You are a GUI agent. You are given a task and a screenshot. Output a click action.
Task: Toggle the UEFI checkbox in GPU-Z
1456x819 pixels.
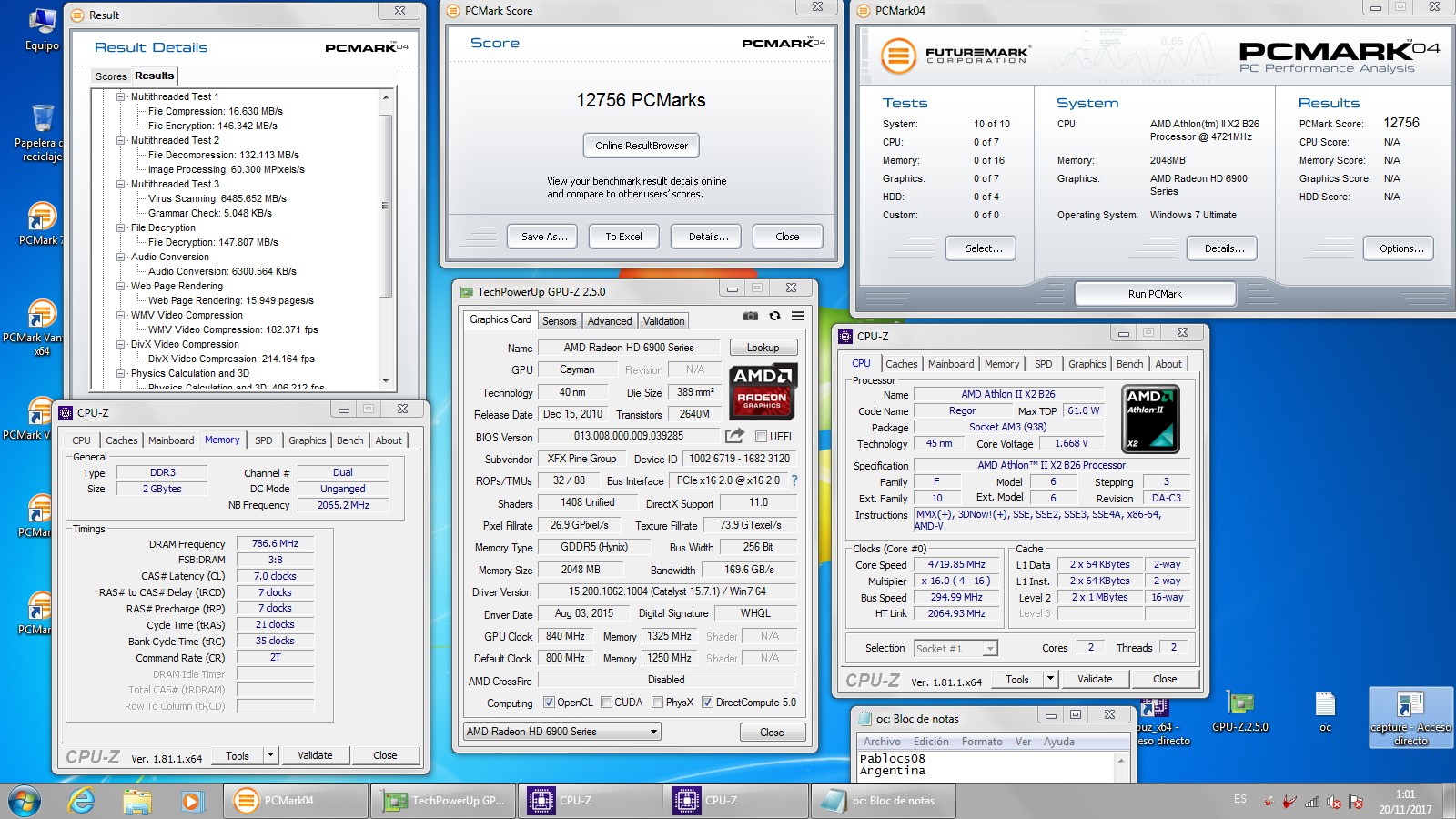761,436
